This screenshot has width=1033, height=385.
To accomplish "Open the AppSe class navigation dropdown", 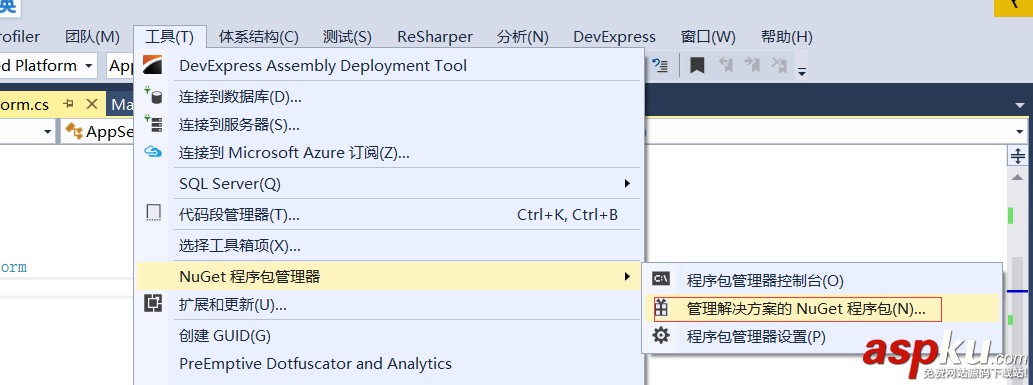I will click(96, 132).
